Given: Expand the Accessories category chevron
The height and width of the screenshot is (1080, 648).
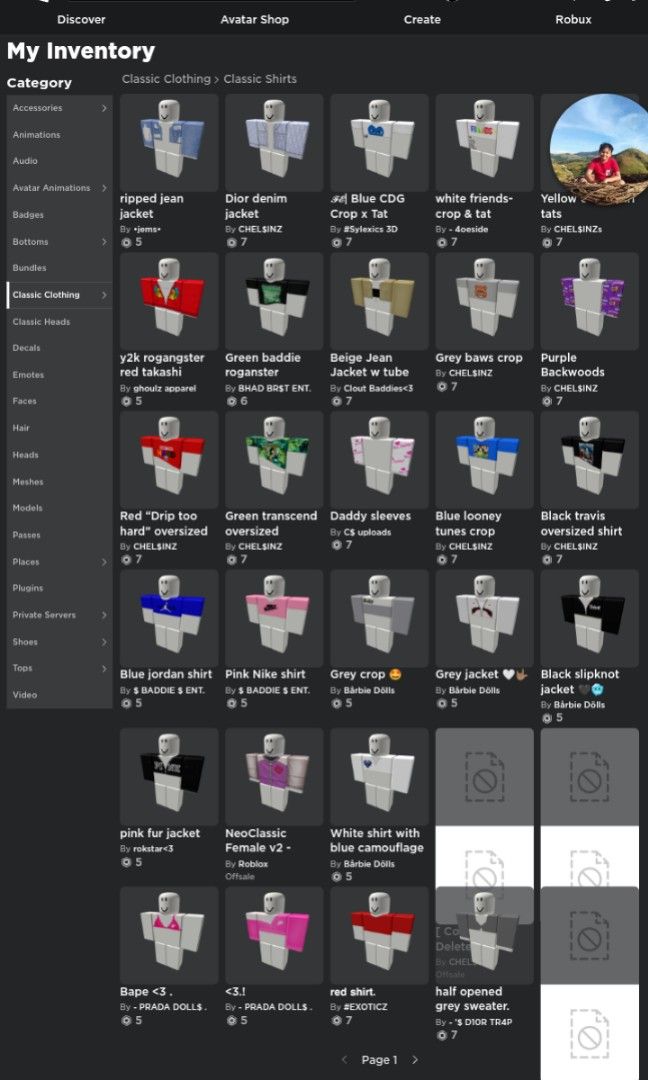Looking at the screenshot, I should coord(104,108).
